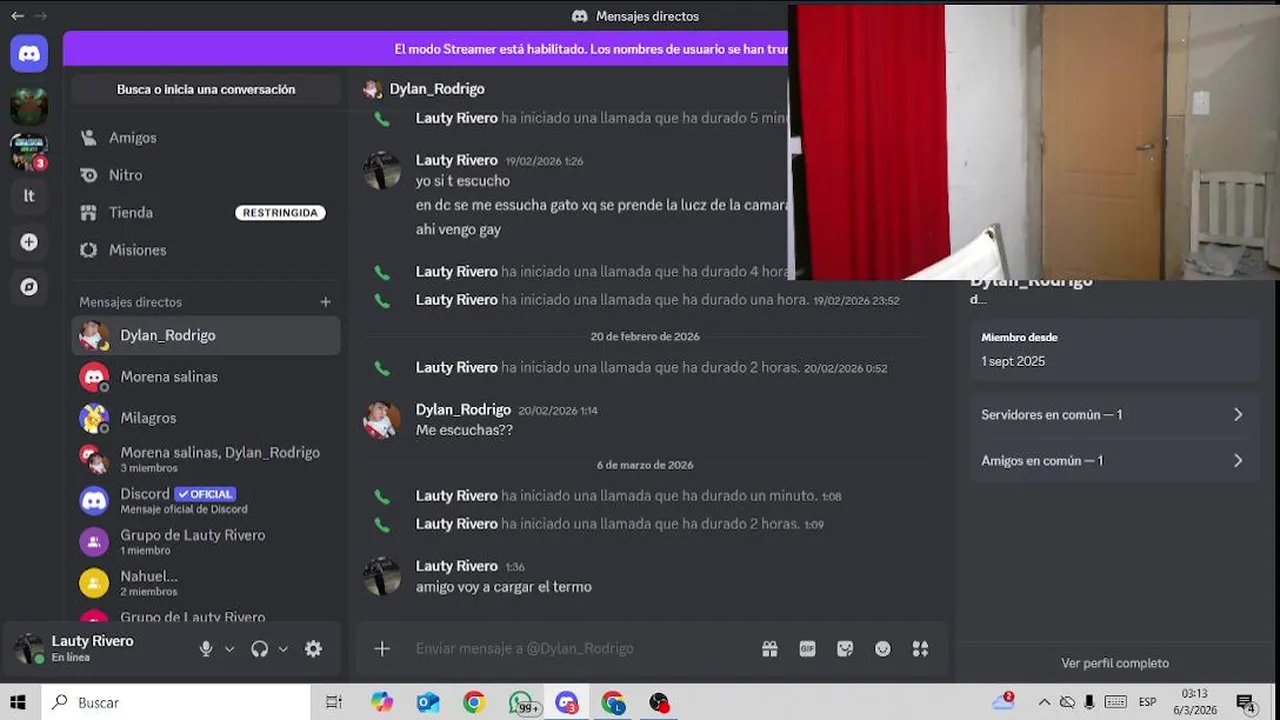Click Windows taskbar search Buscar

(176, 702)
